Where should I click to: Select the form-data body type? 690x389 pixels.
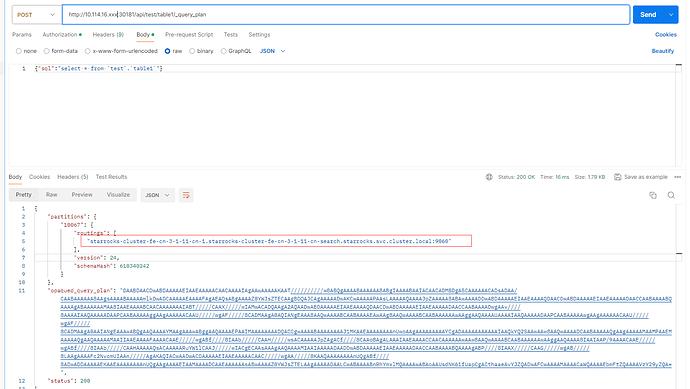[x=61, y=51]
